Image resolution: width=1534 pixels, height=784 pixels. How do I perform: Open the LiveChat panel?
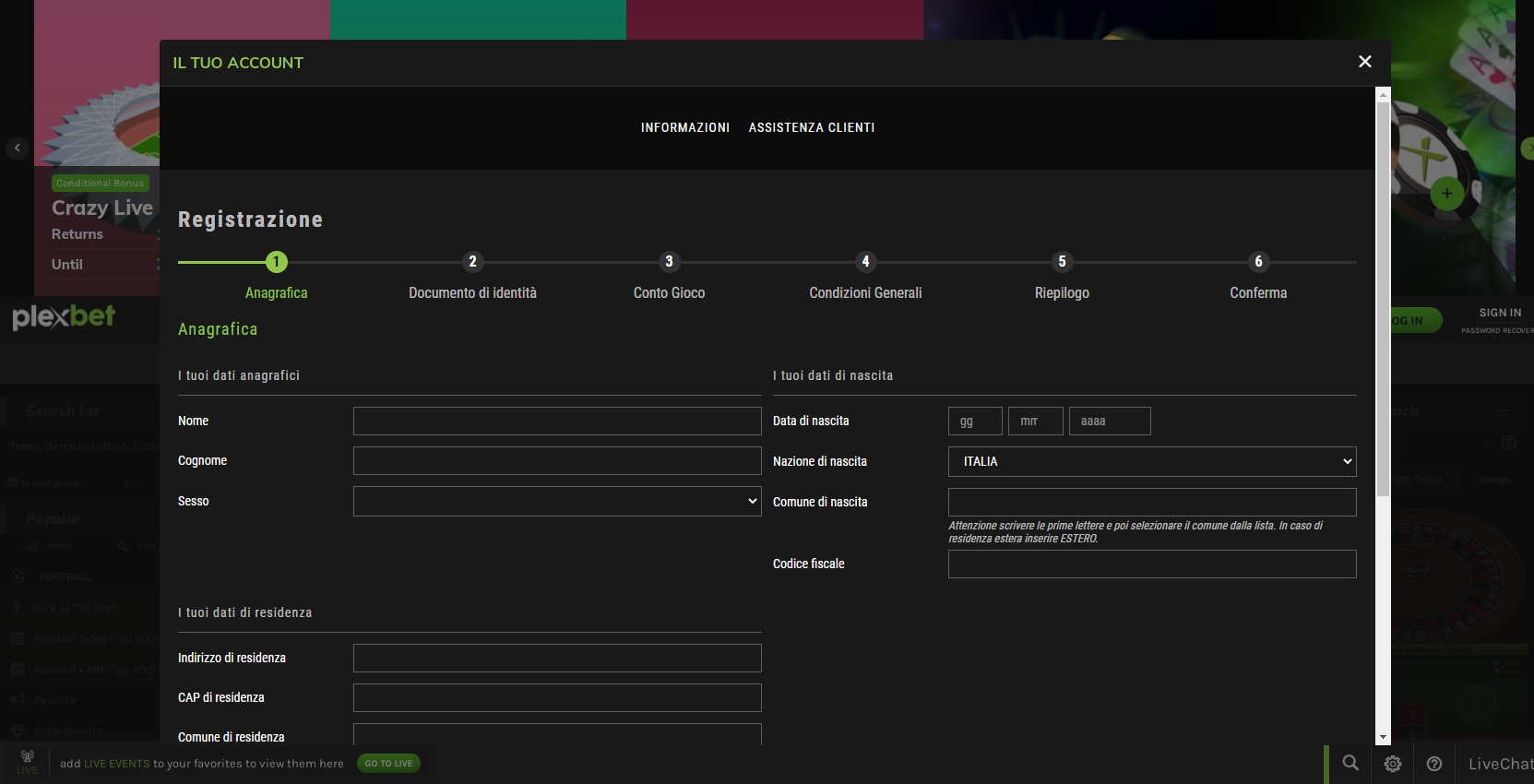pyautogui.click(x=1501, y=764)
